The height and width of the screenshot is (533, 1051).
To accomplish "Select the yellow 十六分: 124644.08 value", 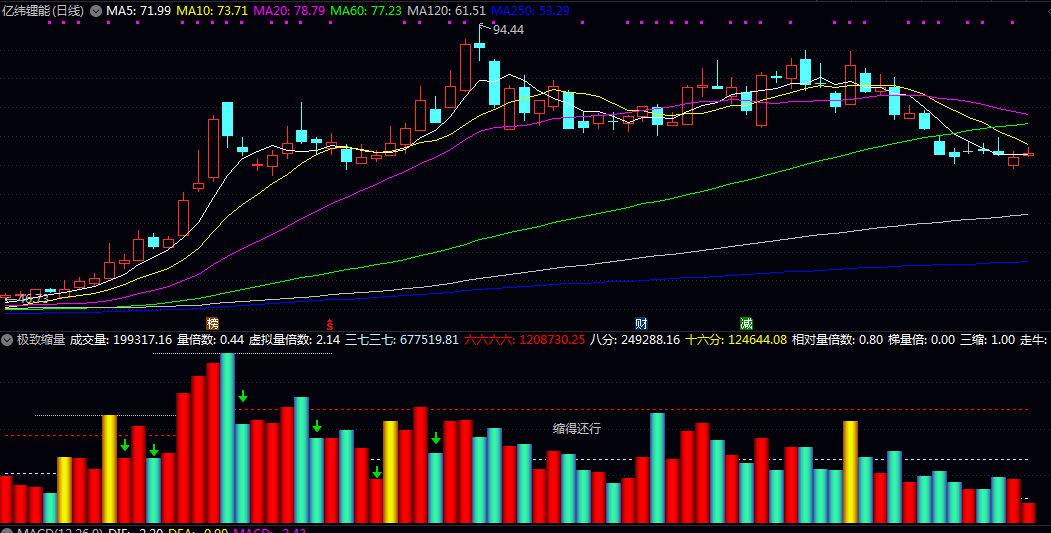I will 736,340.
